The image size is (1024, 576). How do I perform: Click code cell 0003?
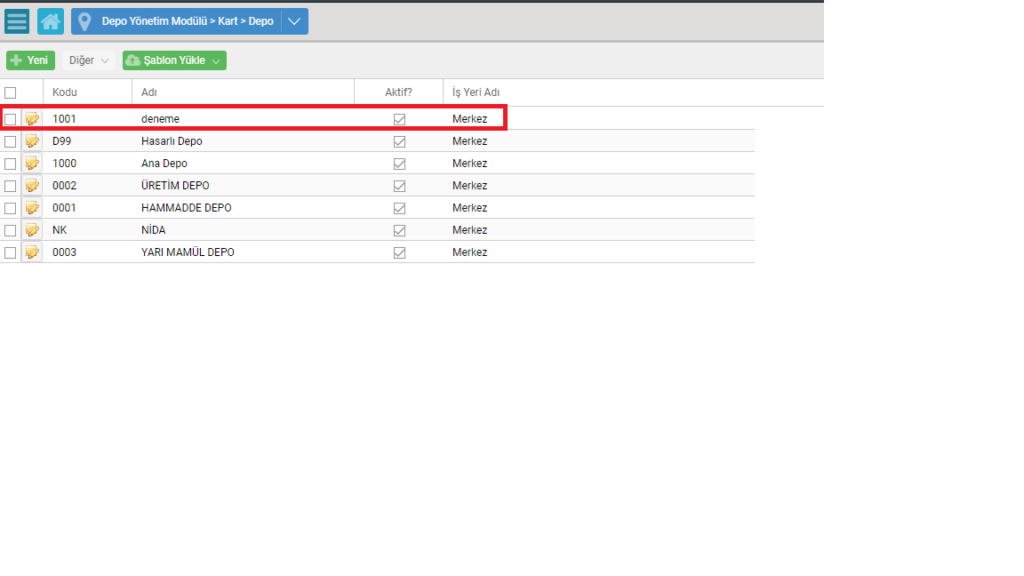click(x=64, y=252)
